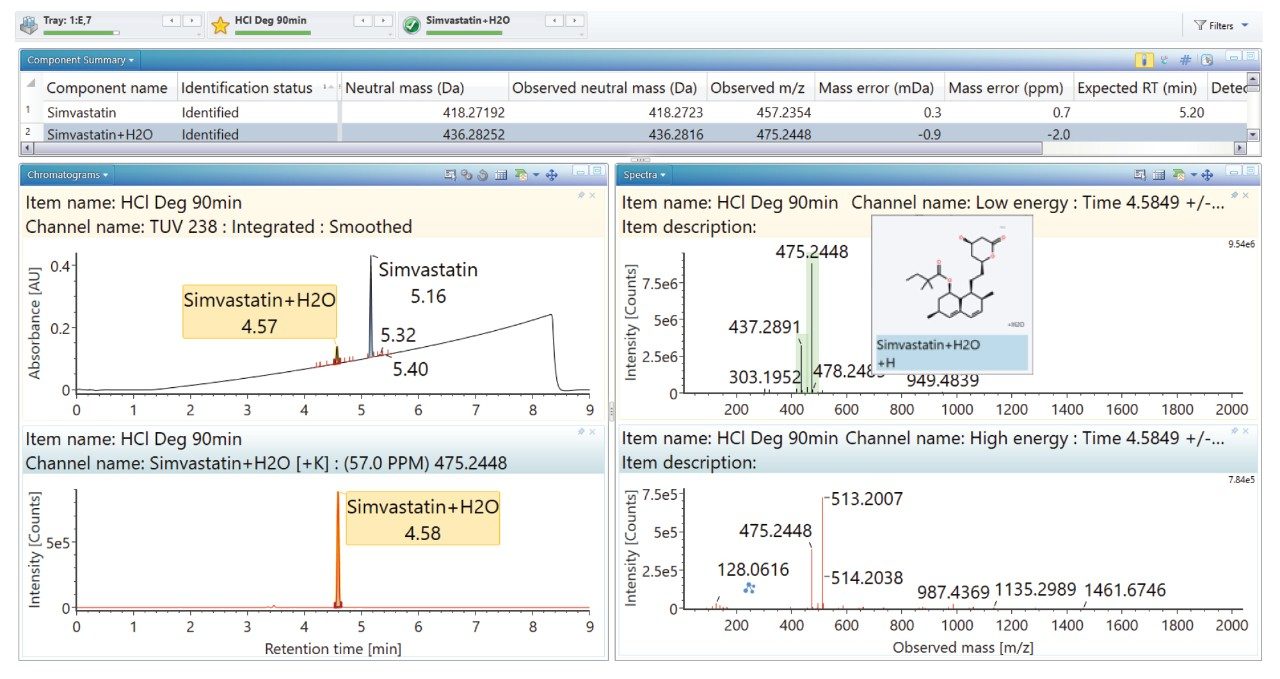Click the table icon in Chromatograms toolbar
Screen dimensions: 1280x679
501,175
